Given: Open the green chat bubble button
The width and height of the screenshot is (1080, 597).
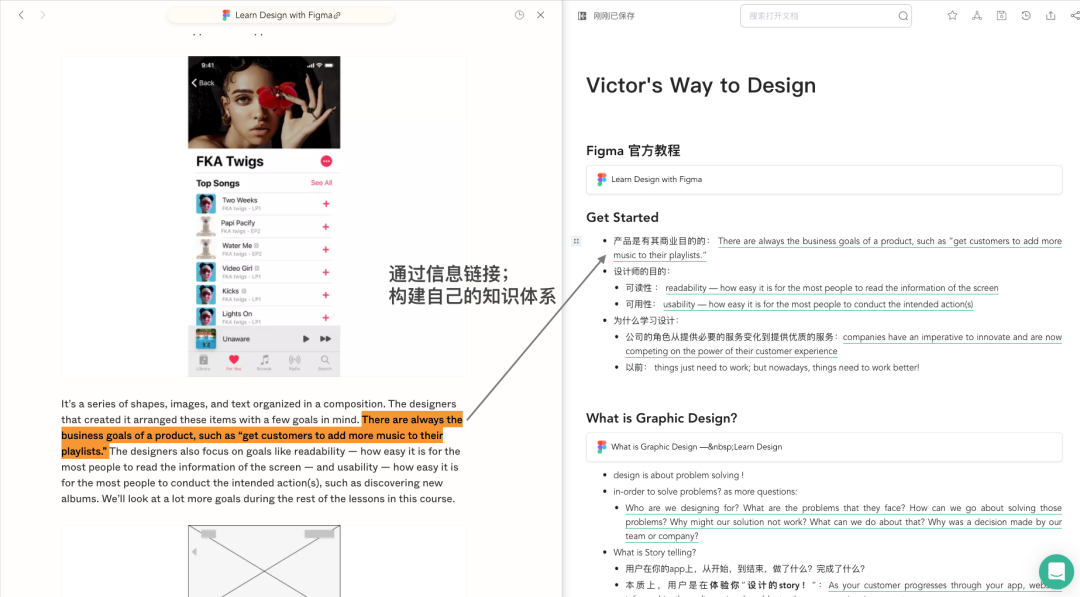Looking at the screenshot, I should coord(1056,571).
